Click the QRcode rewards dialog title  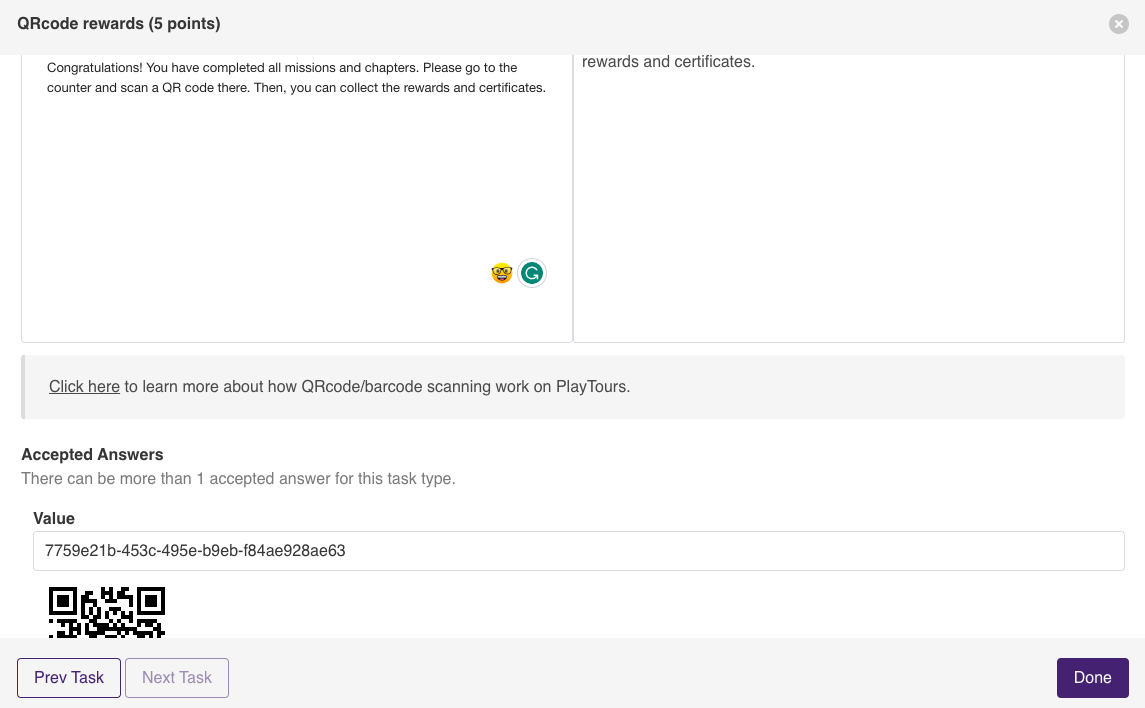pyautogui.click(x=118, y=23)
